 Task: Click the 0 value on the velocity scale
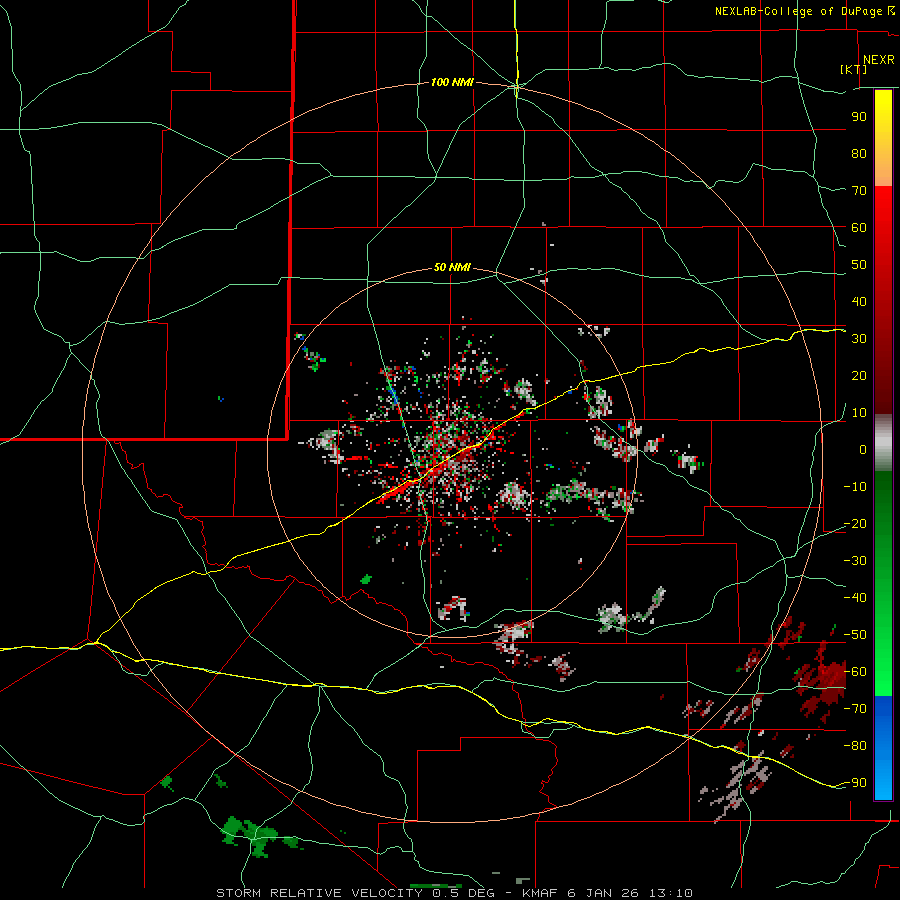[x=863, y=450]
